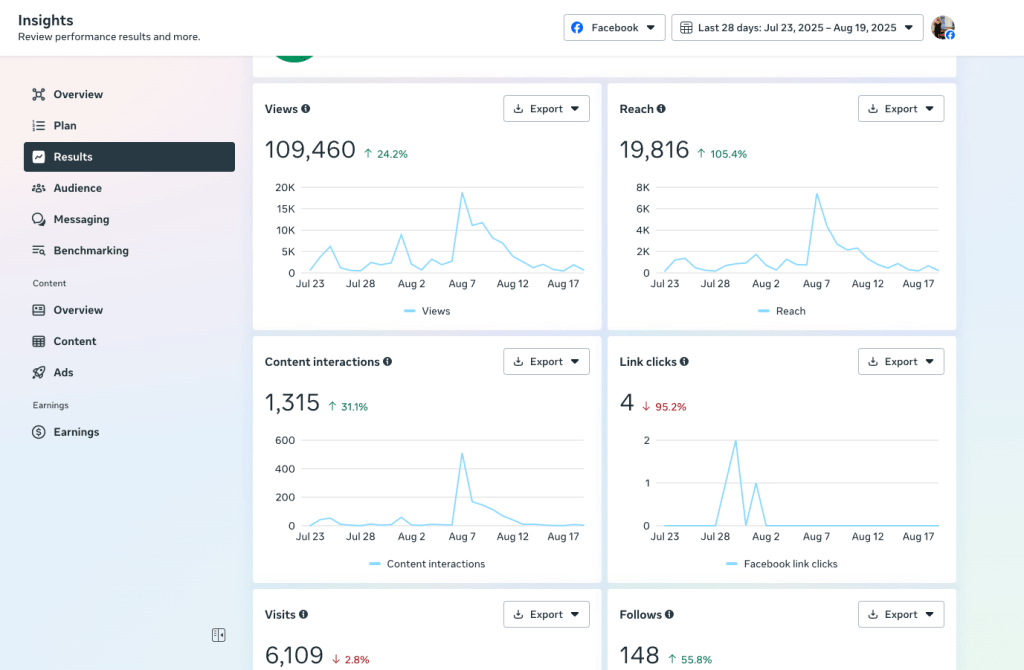Viewport: 1024px width, 670px height.
Task: Open the Facebook platform dropdown
Action: point(614,28)
